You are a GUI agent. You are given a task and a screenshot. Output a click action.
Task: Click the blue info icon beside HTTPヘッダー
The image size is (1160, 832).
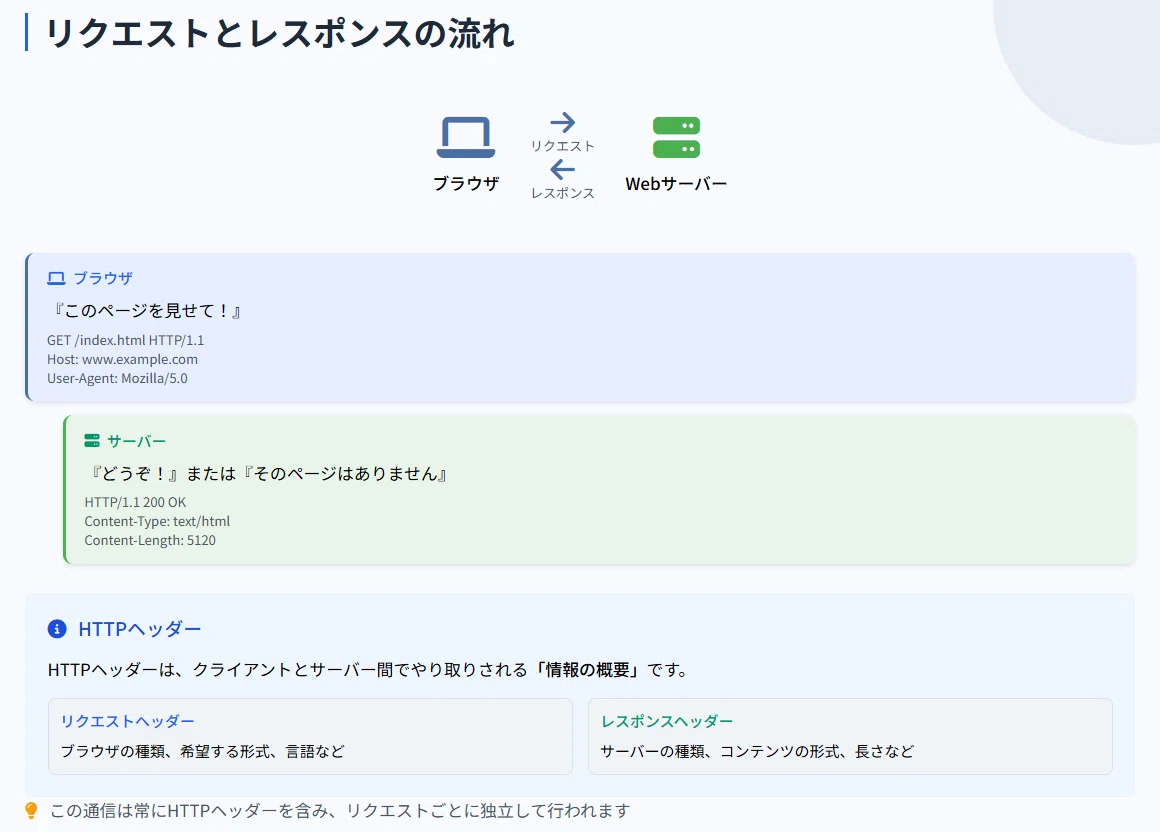tap(57, 629)
